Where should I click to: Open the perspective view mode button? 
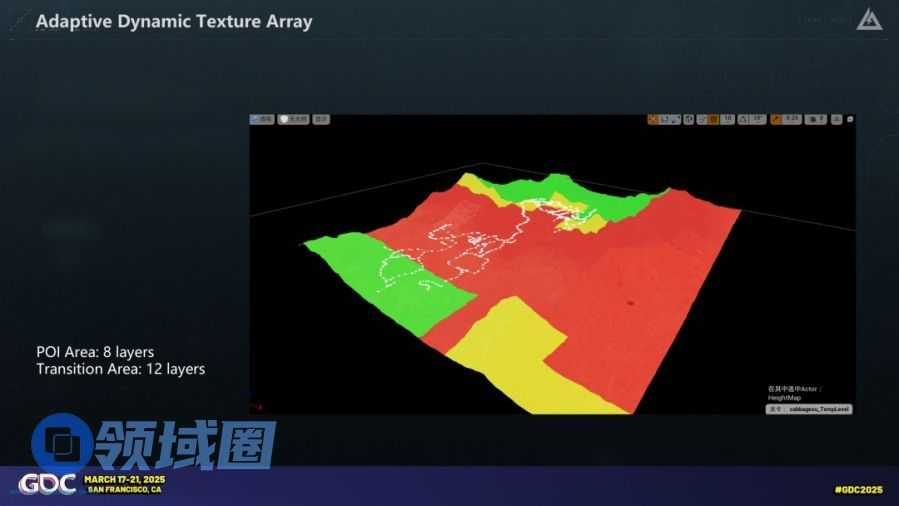[x=262, y=119]
